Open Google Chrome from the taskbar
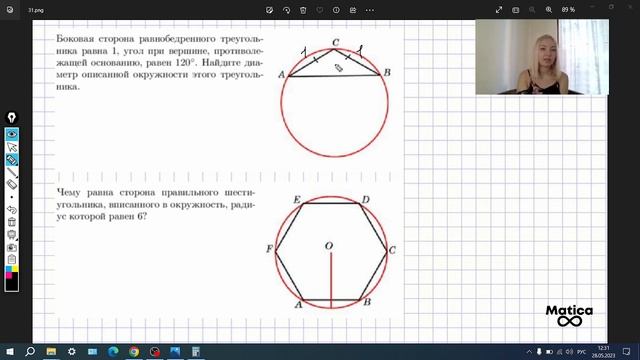 [x=134, y=351]
